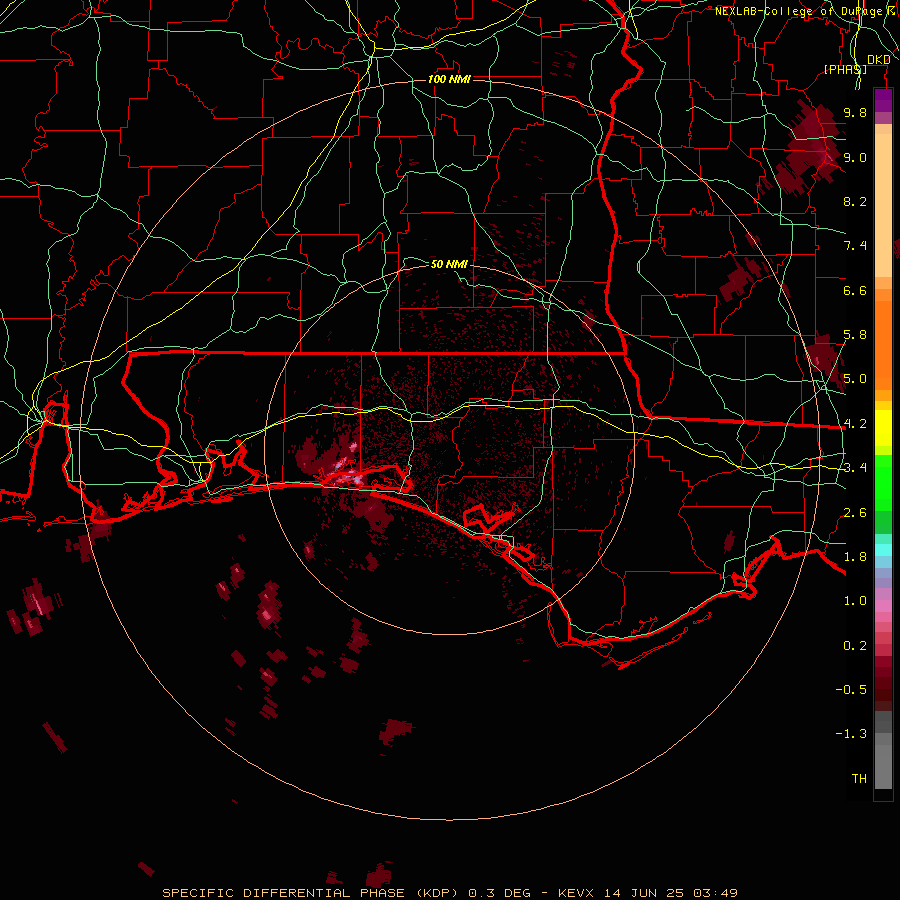Click the 9.8 value on color scale
Viewport: 900px width, 900px height.
click(855, 112)
